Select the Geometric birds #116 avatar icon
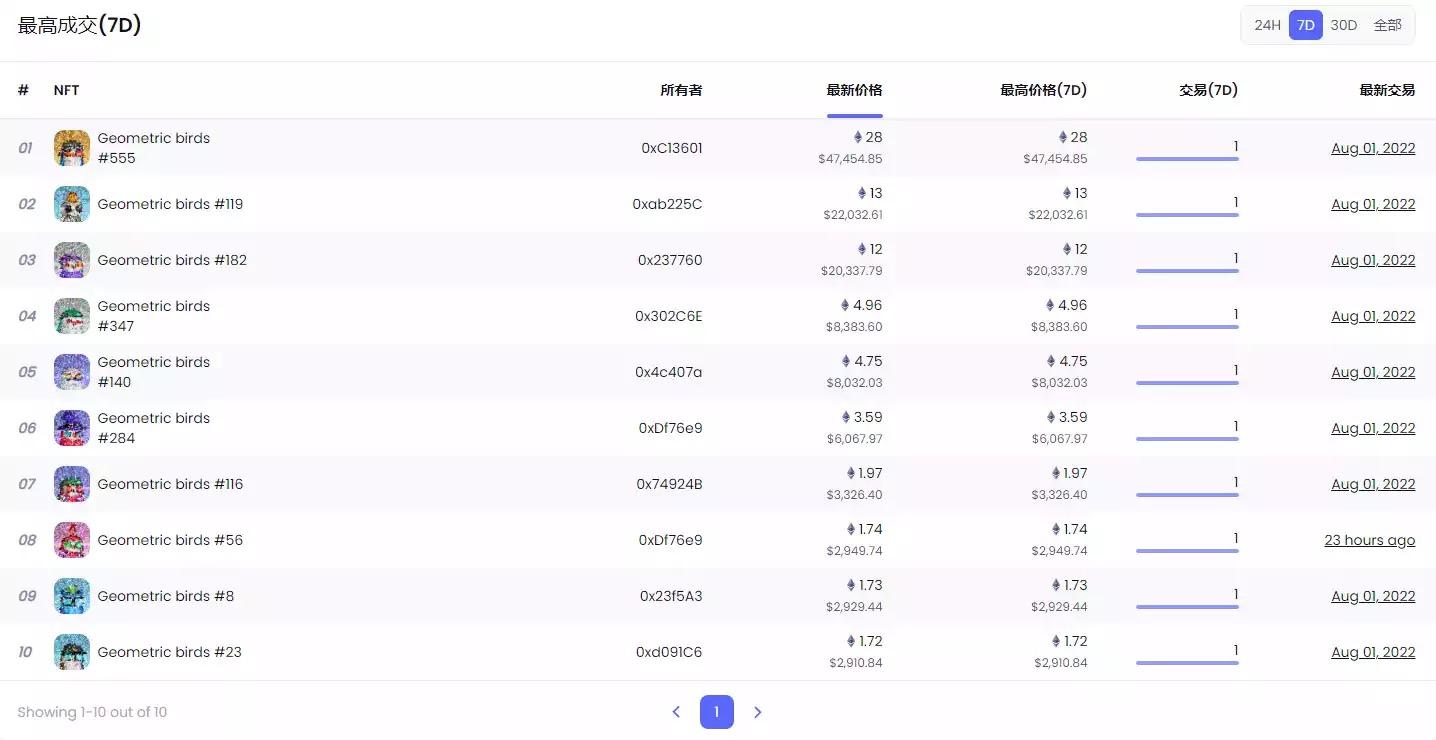This screenshot has width=1436, height=740. pyautogui.click(x=72, y=484)
